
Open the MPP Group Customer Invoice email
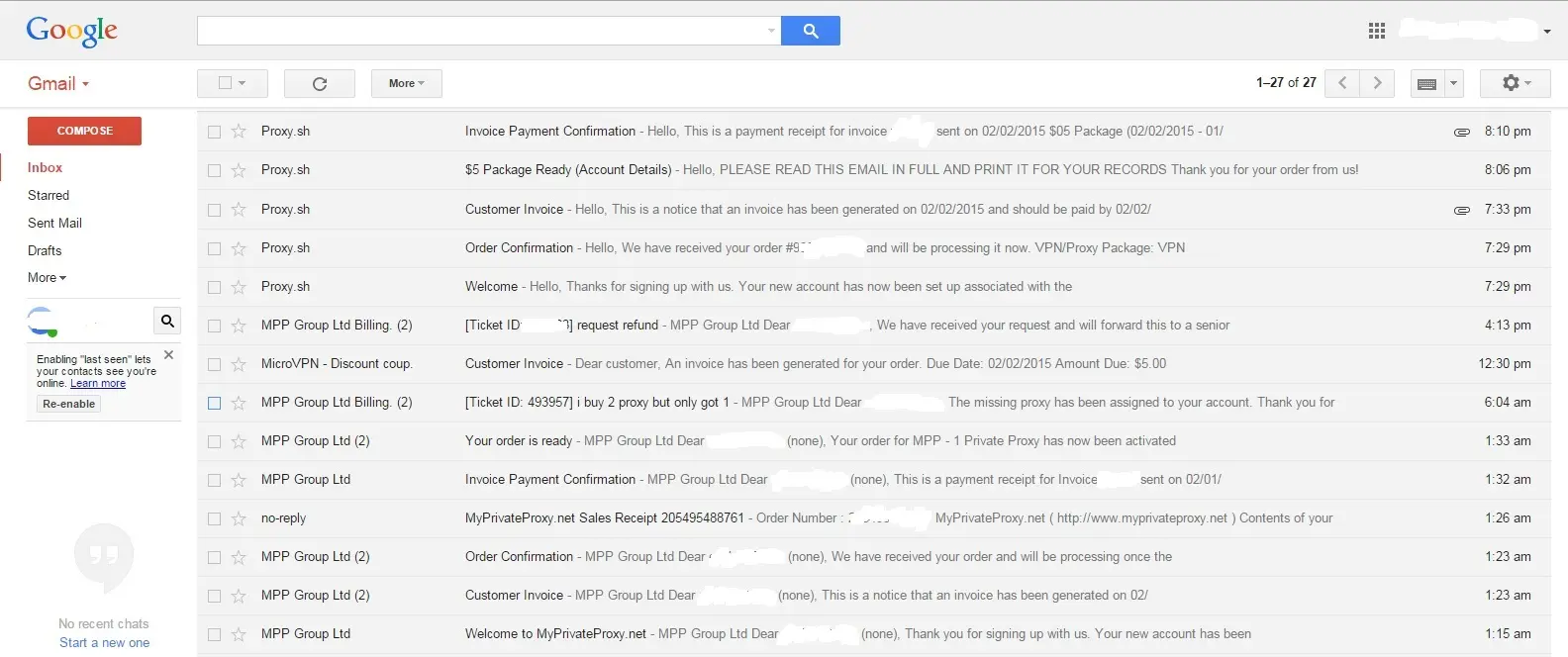click(874, 596)
